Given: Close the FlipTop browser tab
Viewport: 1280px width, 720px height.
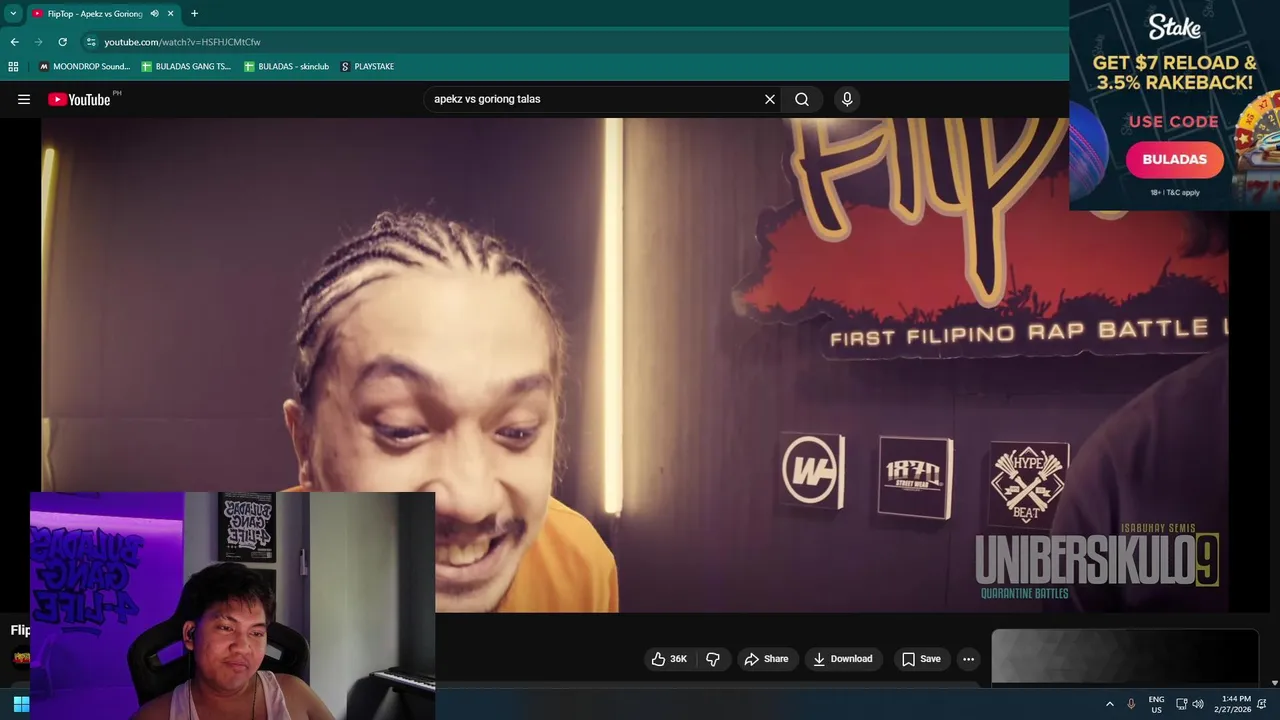Looking at the screenshot, I should click(171, 14).
